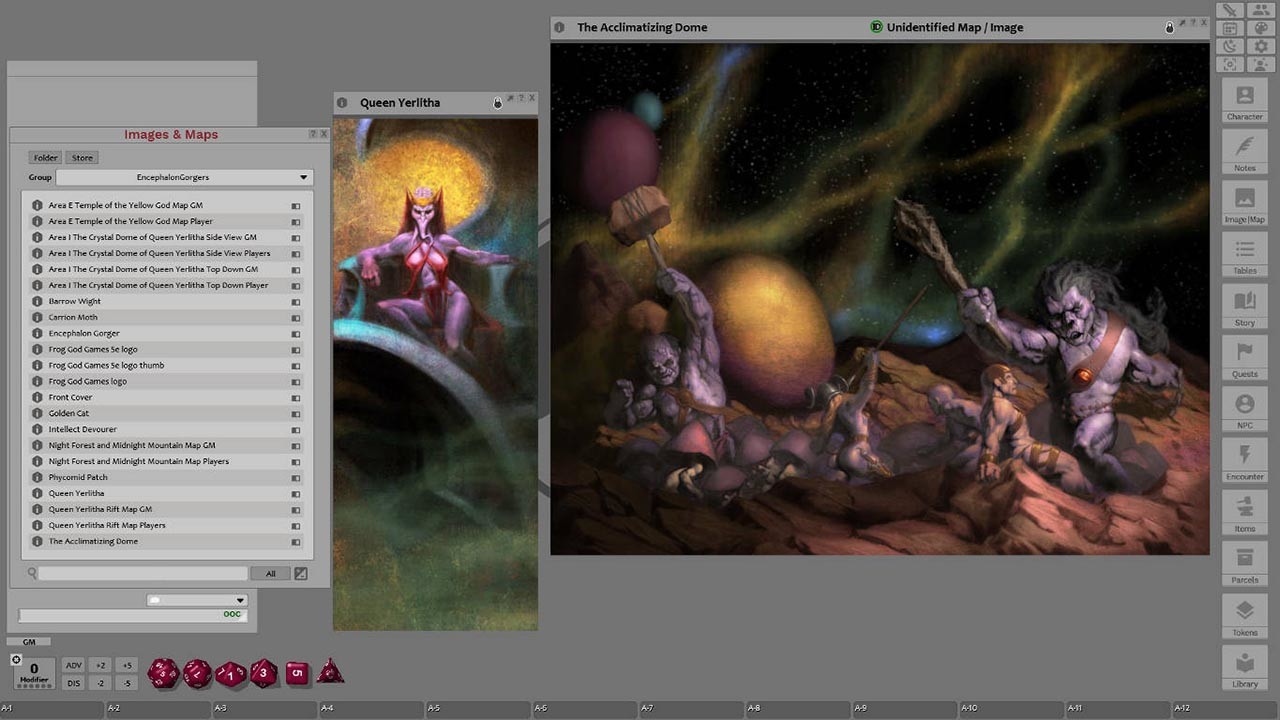Select the A-3 hotkey bar slot
Image resolution: width=1280 pixels, height=720 pixels.
click(x=266, y=709)
